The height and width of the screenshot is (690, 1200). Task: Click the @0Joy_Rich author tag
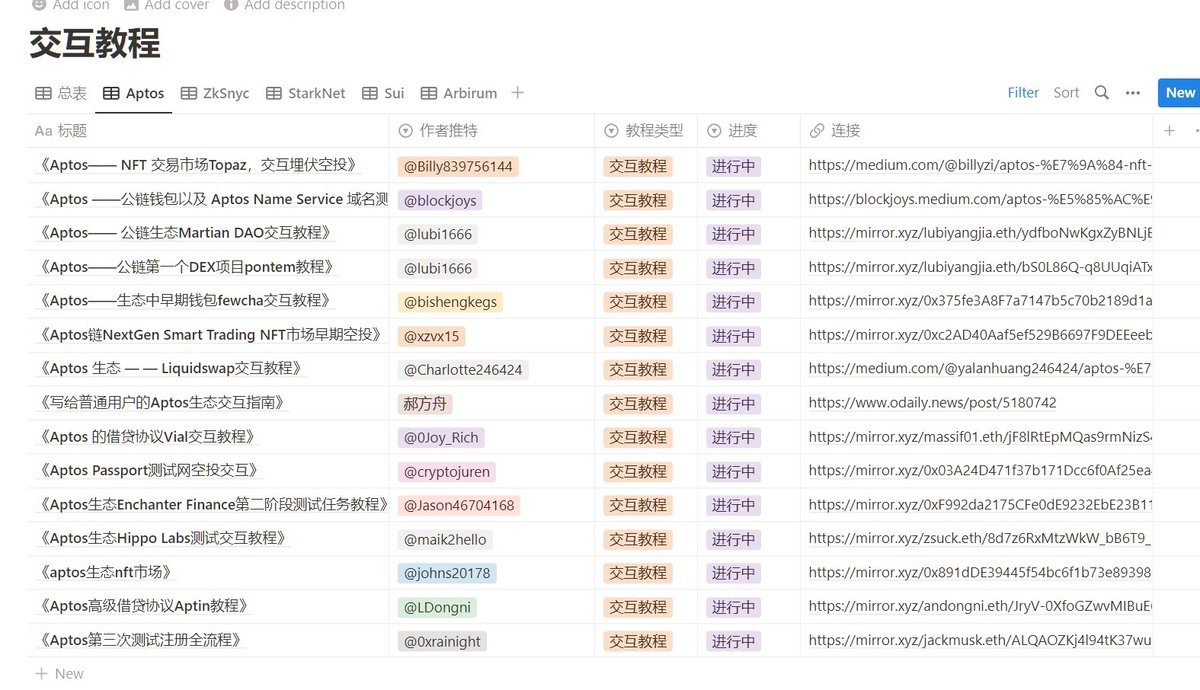441,437
